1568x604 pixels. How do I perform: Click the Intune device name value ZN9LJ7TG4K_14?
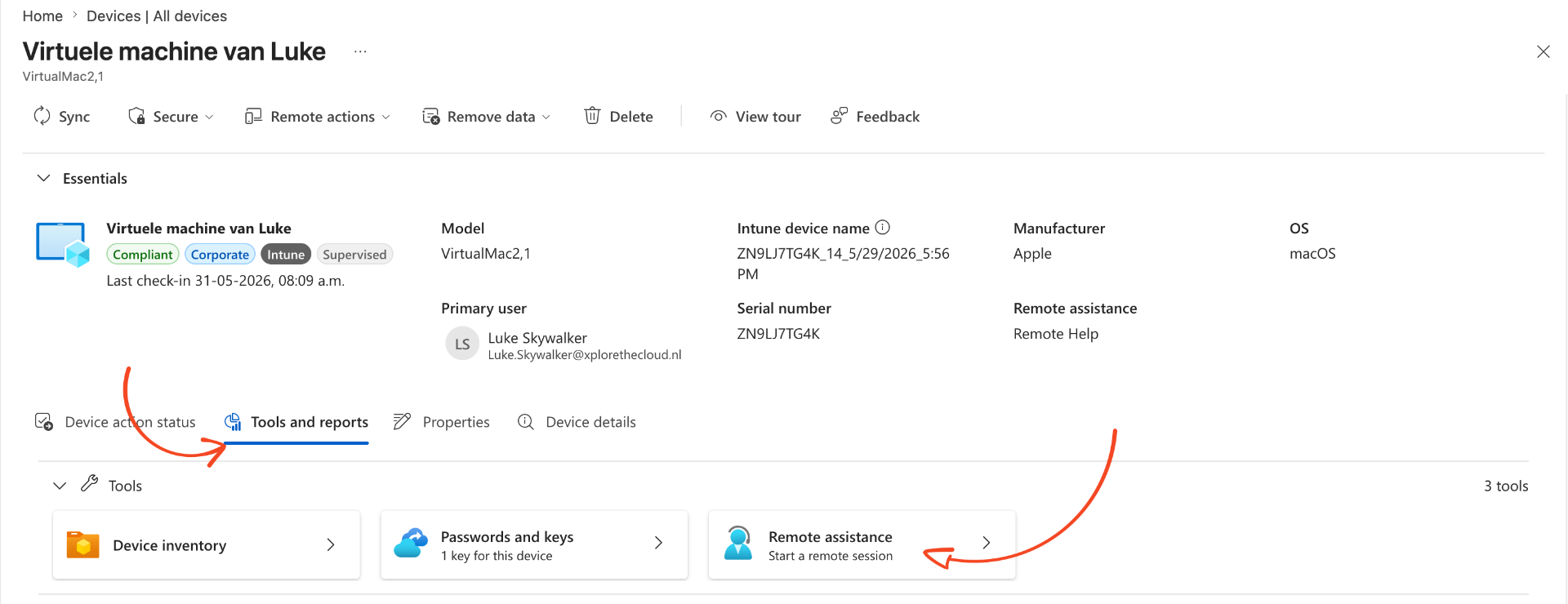point(843,264)
